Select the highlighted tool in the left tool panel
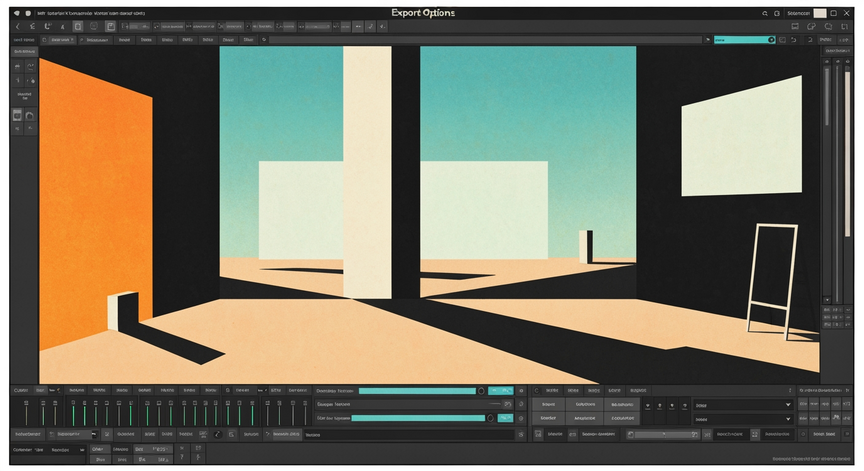Viewport: 864px width, 471px height. 17,115
